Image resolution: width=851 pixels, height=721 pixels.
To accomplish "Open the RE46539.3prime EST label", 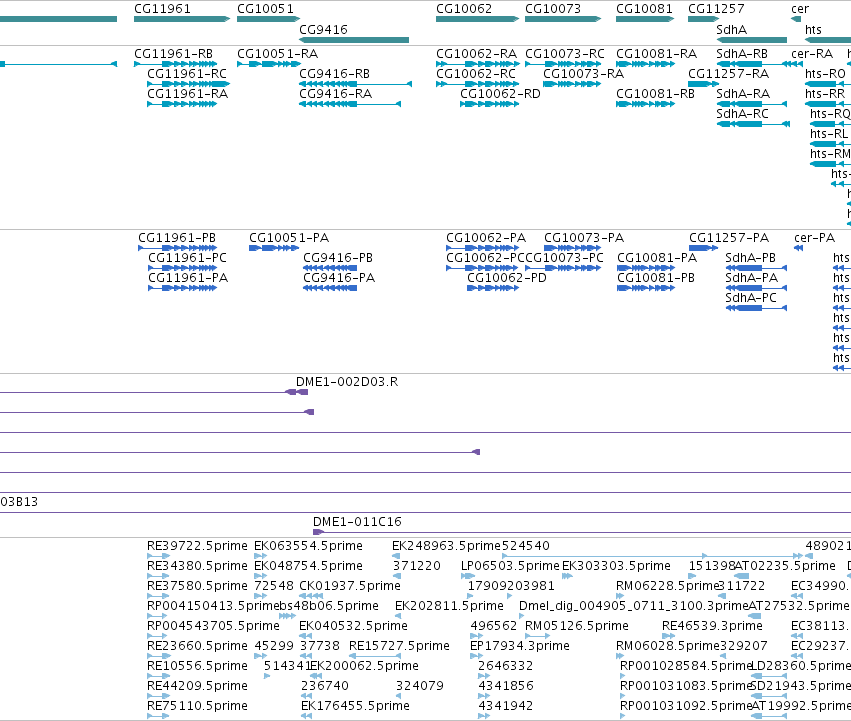I will tap(712, 626).
